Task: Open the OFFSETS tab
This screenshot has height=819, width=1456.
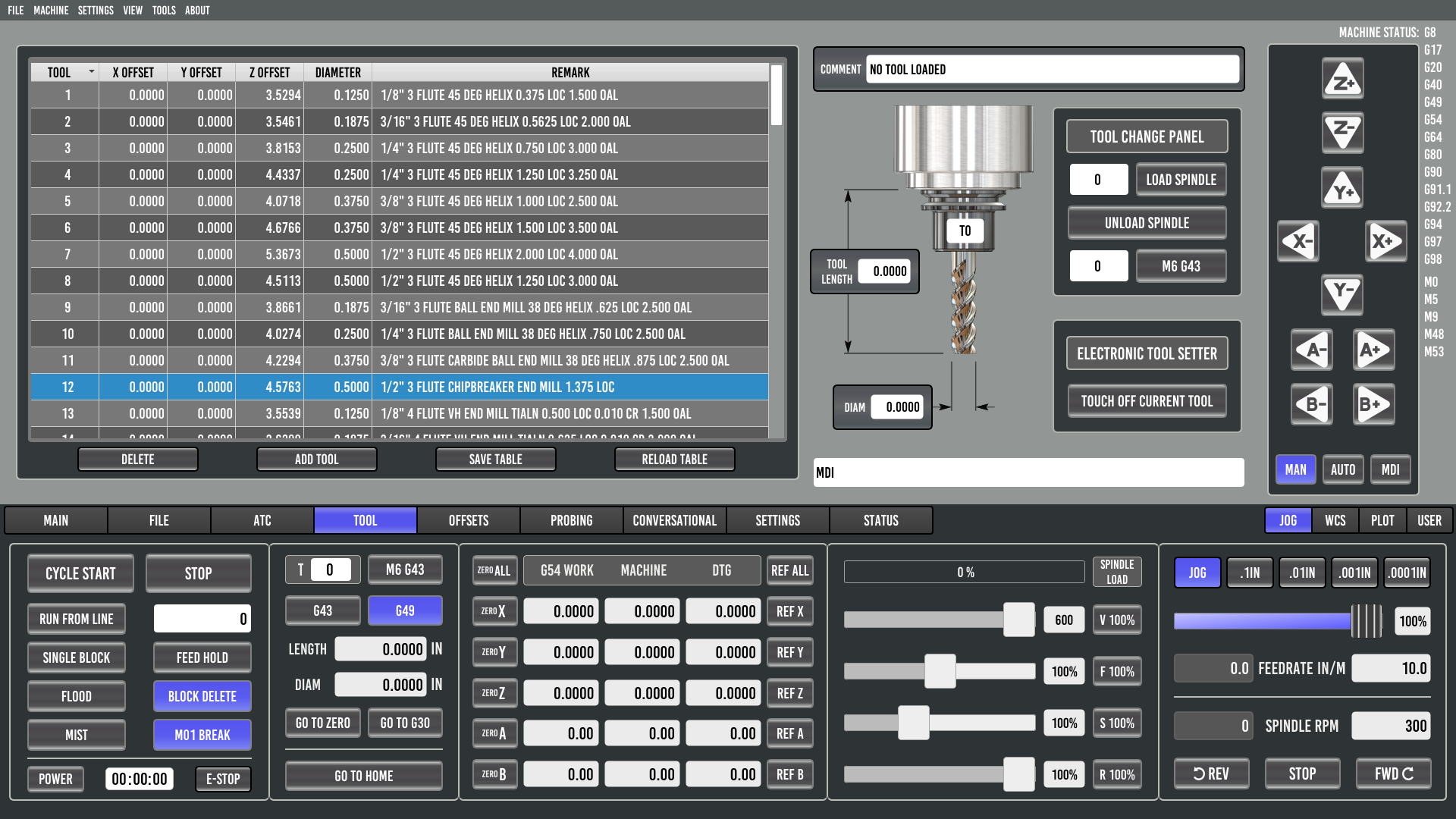Action: 468,520
